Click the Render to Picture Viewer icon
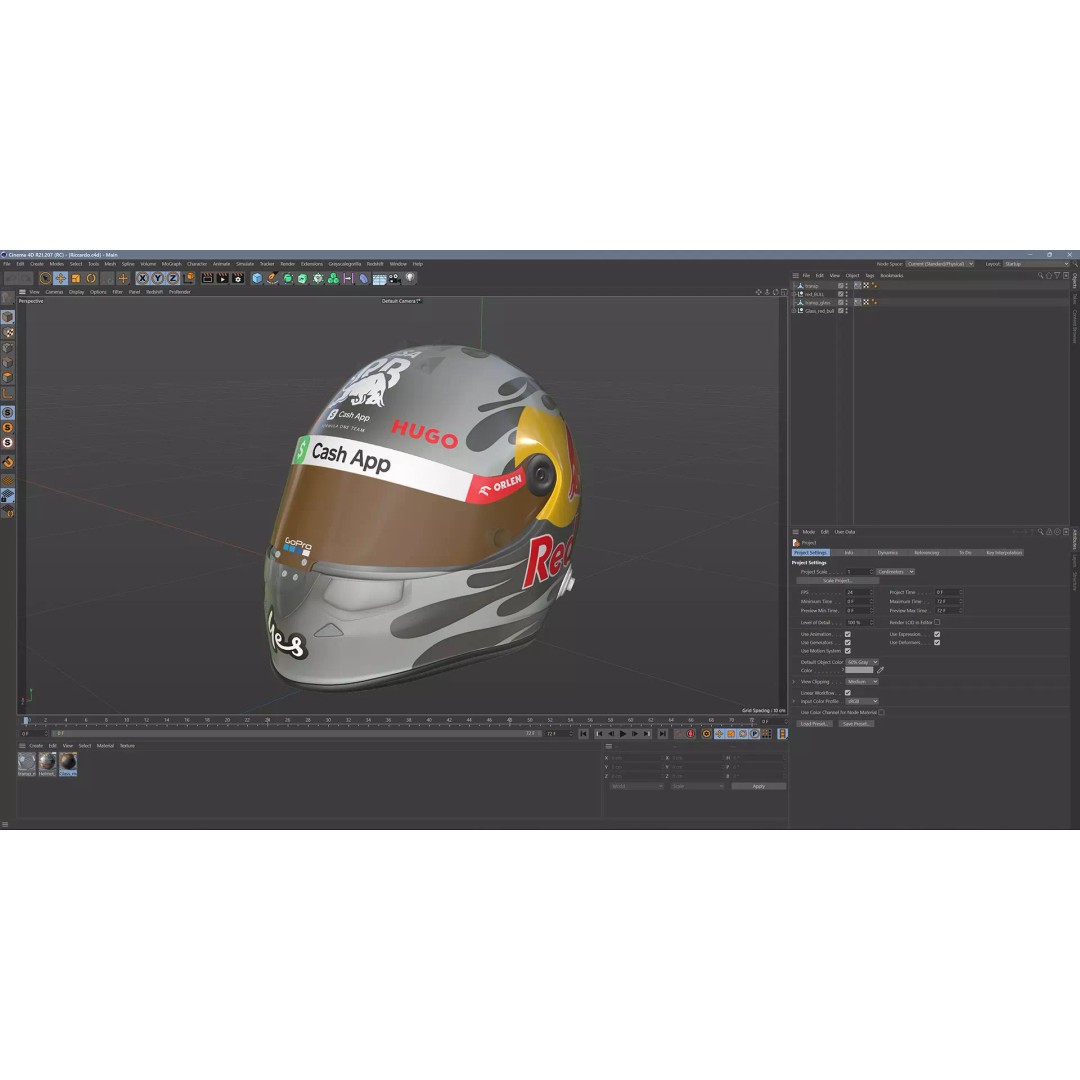Image resolution: width=1080 pixels, height=1080 pixels. (222, 280)
